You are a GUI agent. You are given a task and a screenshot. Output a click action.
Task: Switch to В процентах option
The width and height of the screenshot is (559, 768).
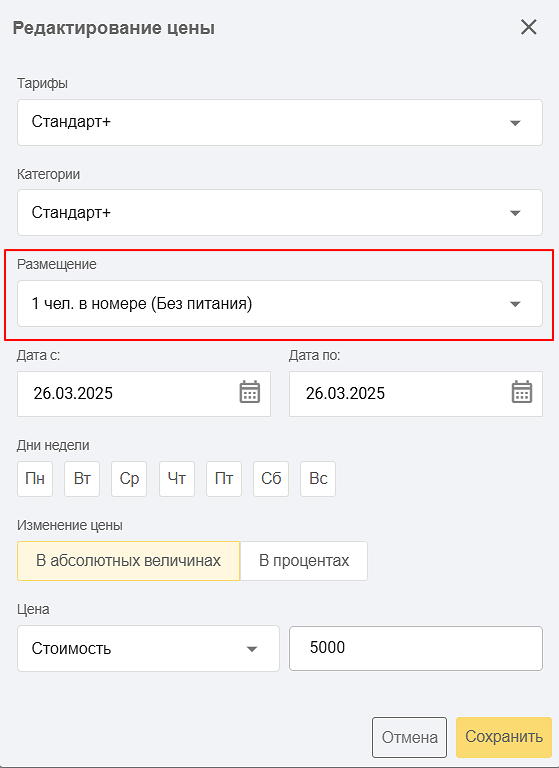304,561
